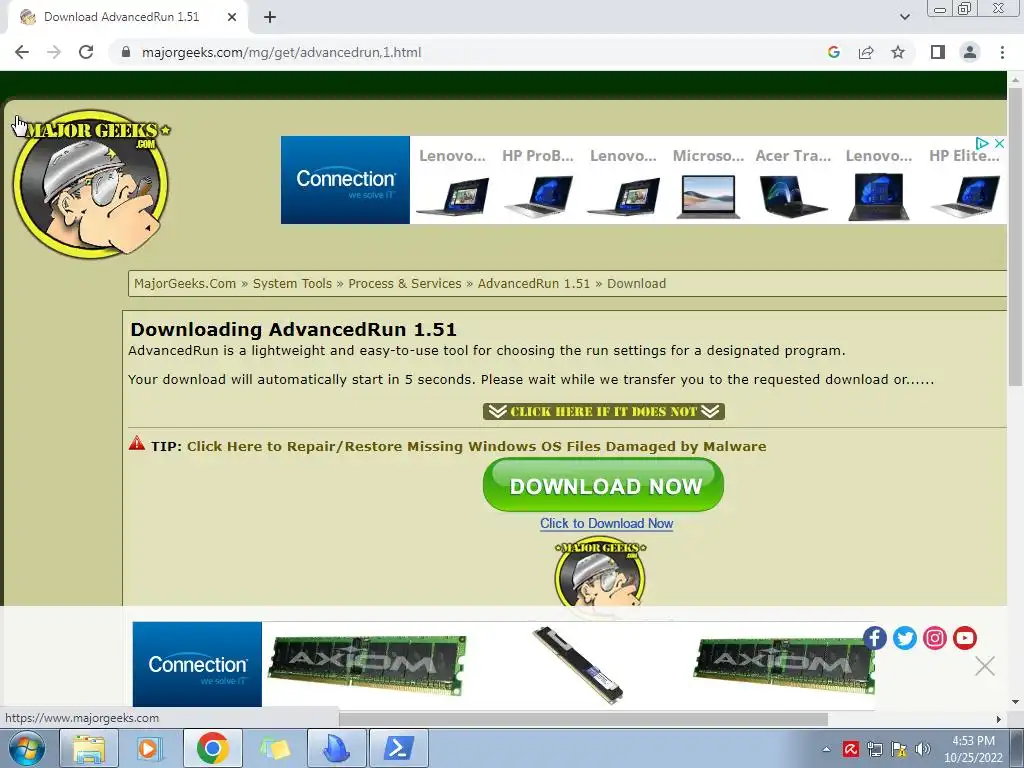This screenshot has width=1024, height=768.
Task: Close the bottom ad overlay
Action: tap(985, 666)
